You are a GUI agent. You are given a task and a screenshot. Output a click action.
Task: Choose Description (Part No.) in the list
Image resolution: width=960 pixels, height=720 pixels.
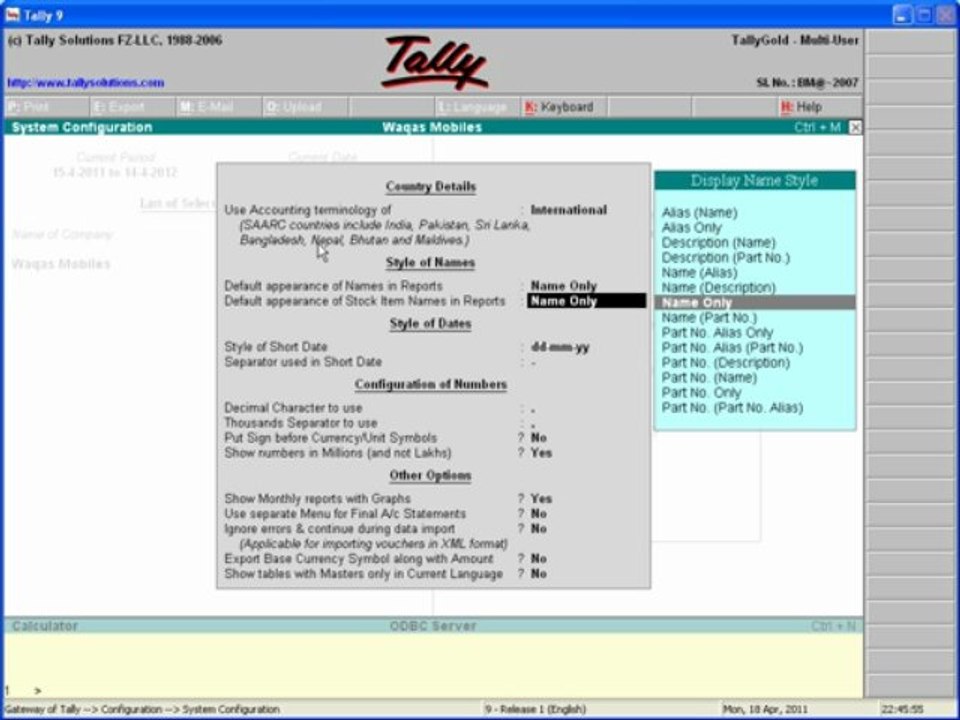pyautogui.click(x=726, y=257)
